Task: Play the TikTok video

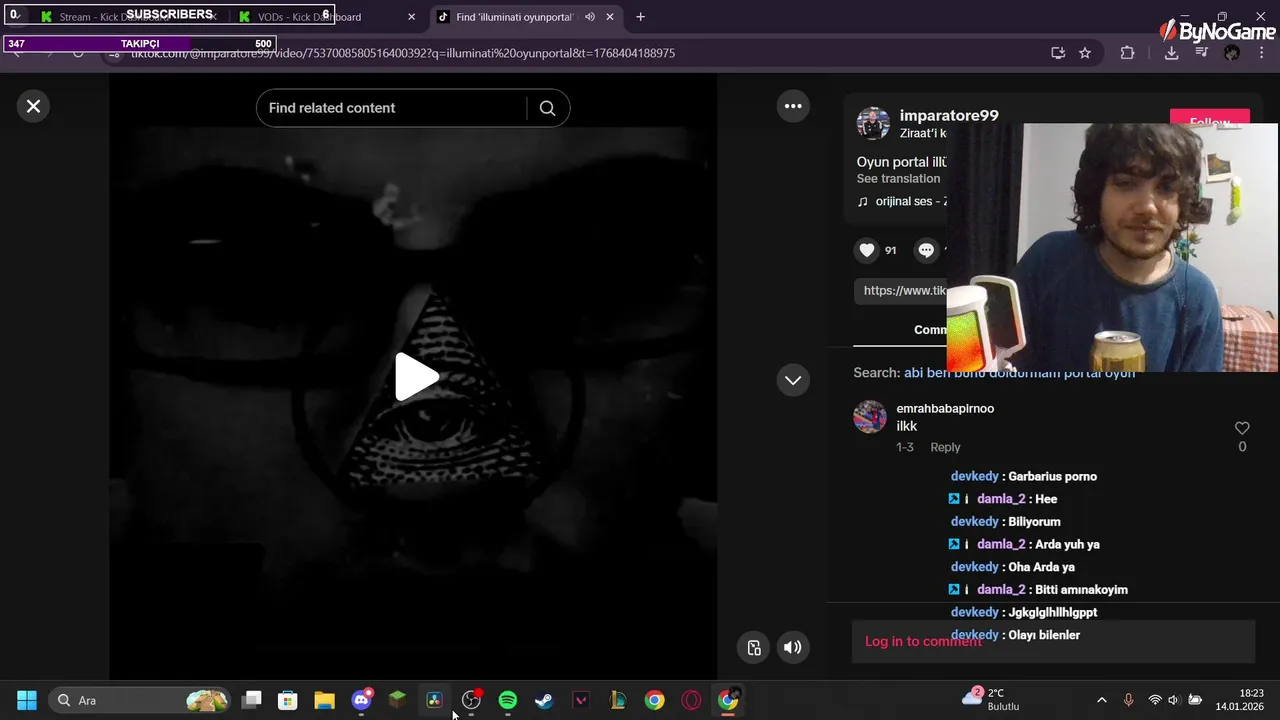Action: pyautogui.click(x=416, y=377)
